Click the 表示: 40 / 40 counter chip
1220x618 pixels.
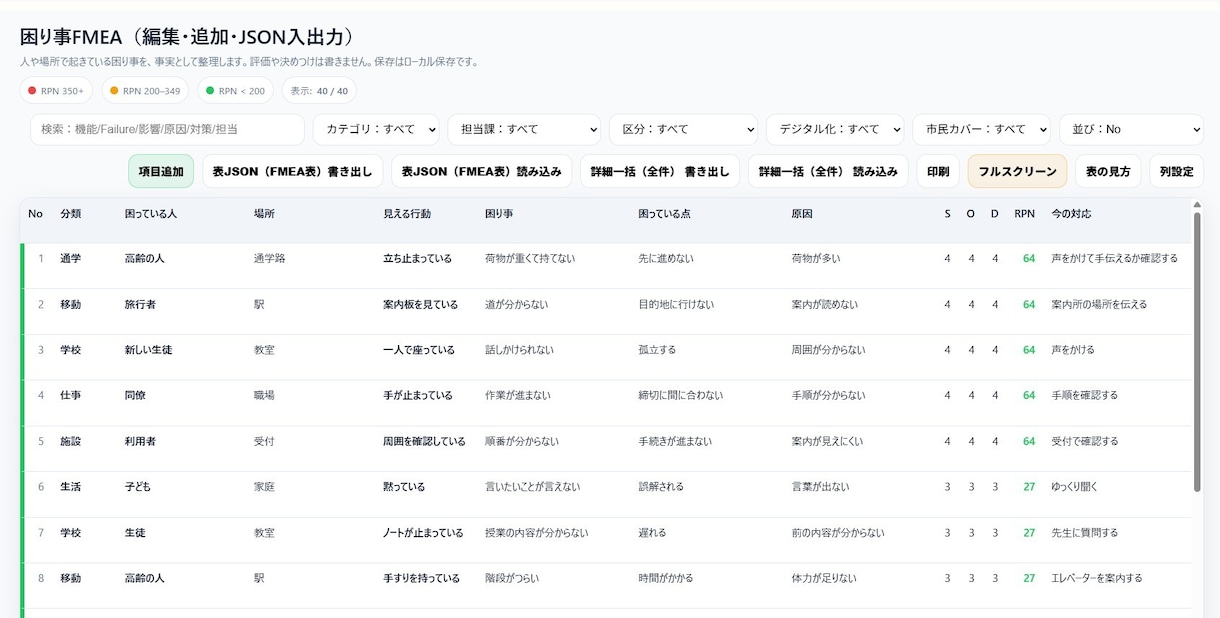[x=319, y=91]
